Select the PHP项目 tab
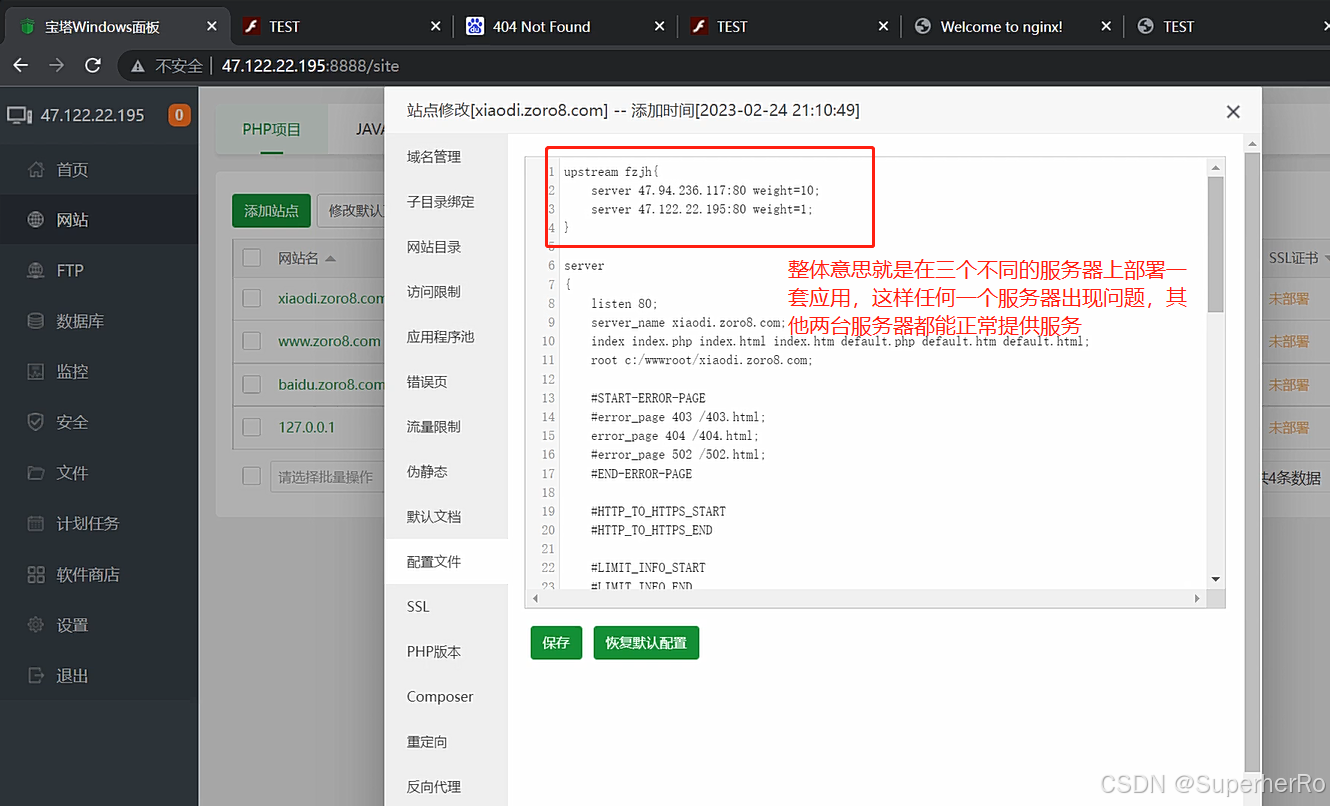 (x=272, y=129)
